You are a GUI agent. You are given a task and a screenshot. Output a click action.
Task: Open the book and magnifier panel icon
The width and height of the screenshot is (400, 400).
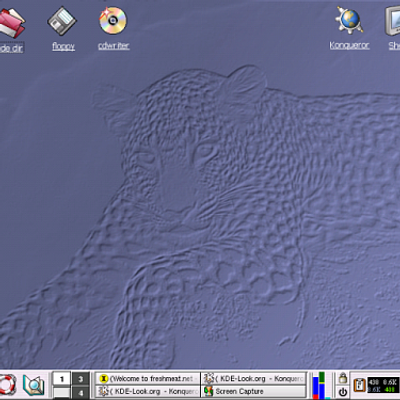pos(33,385)
